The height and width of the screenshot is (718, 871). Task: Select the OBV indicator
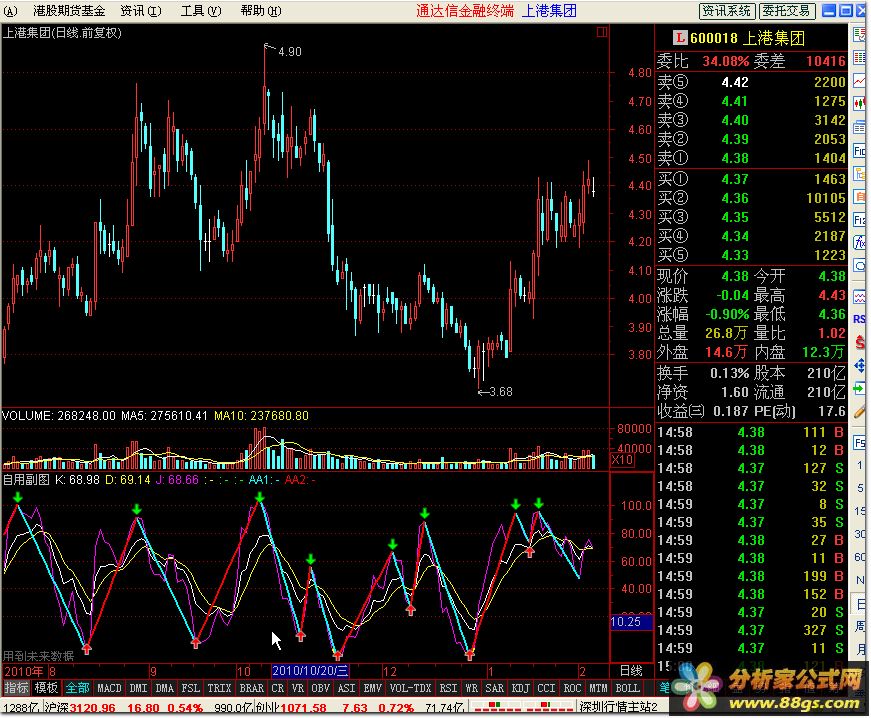click(321, 688)
